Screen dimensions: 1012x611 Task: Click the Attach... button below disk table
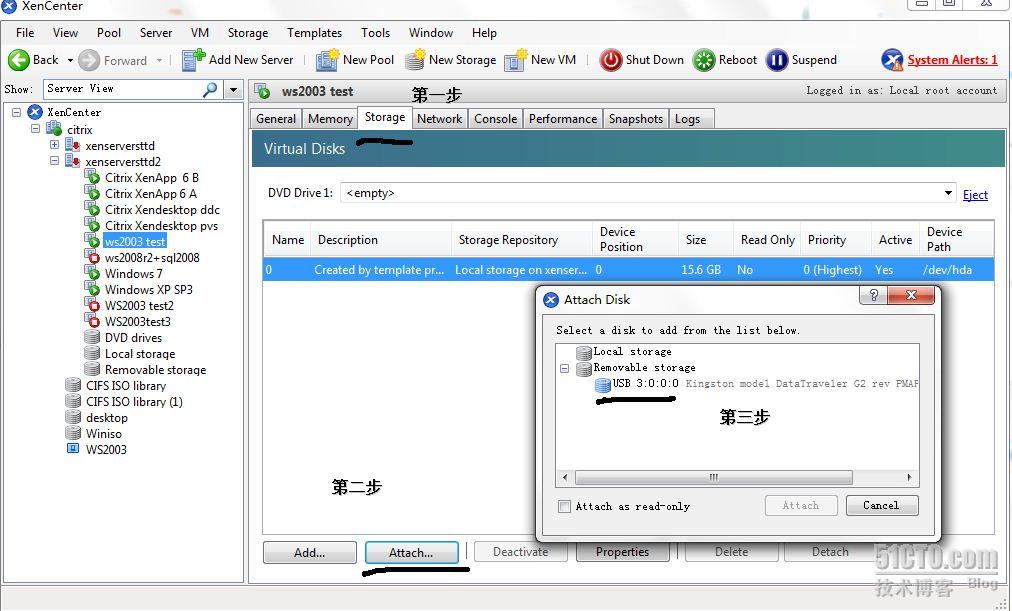(411, 553)
